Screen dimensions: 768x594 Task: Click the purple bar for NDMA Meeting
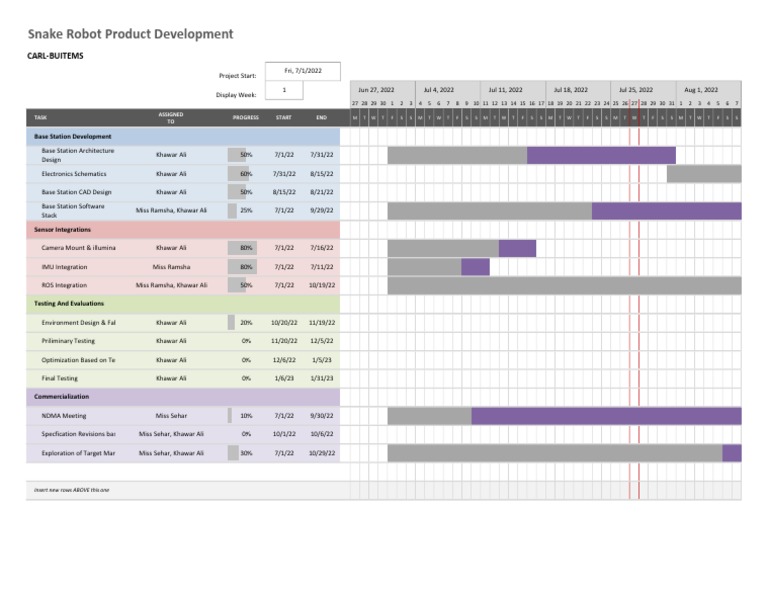pos(606,416)
